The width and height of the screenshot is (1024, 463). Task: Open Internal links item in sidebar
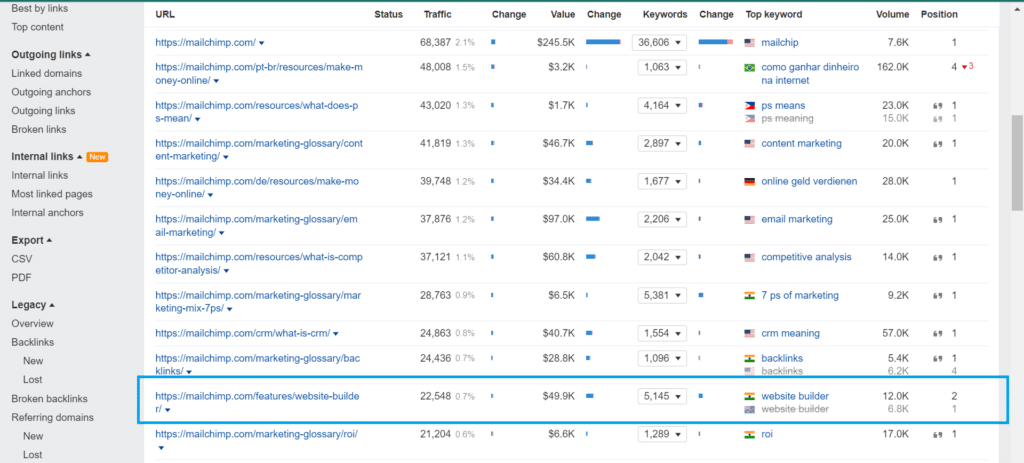[39, 175]
